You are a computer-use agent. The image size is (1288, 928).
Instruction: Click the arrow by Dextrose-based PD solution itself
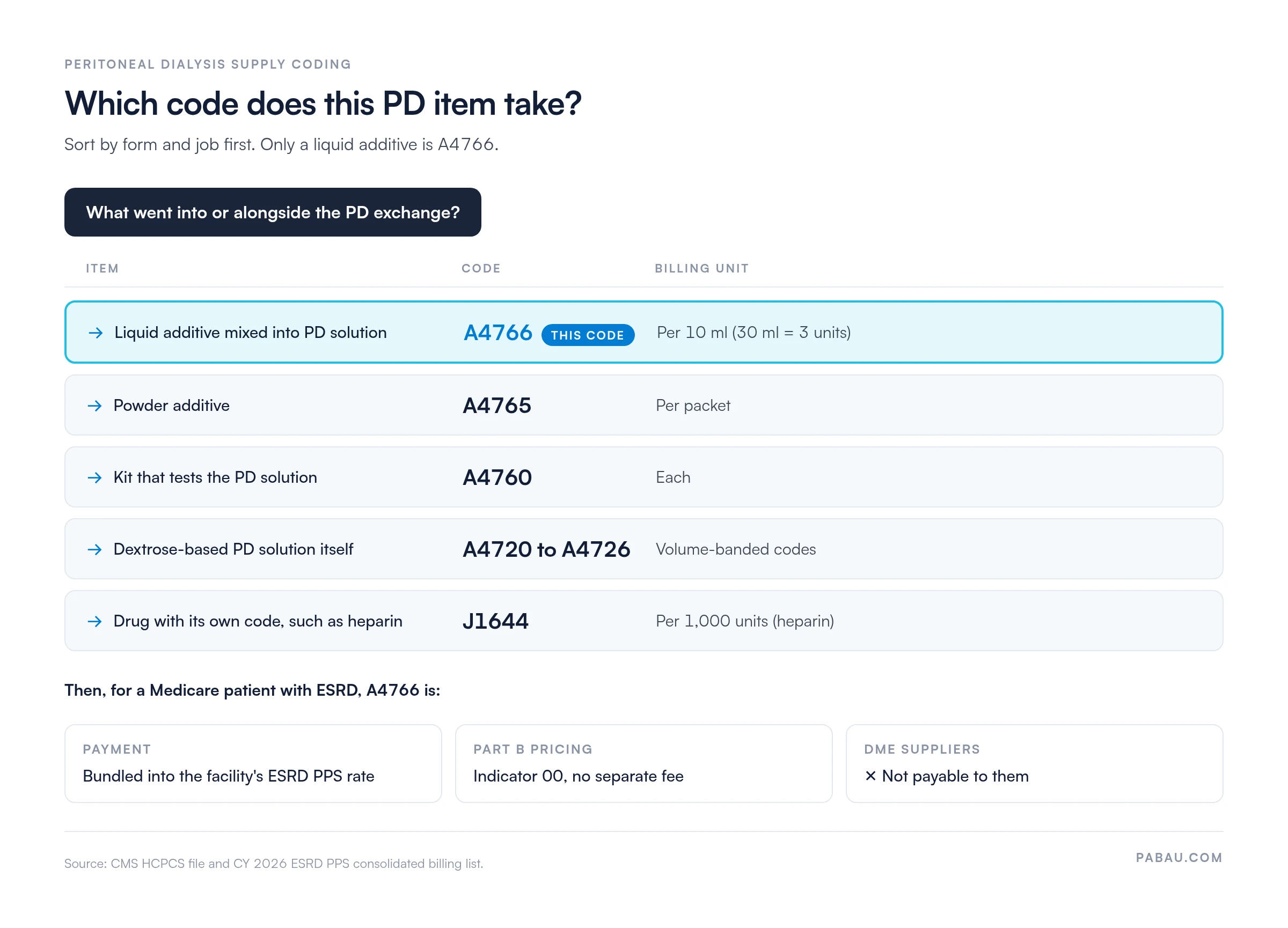point(95,549)
